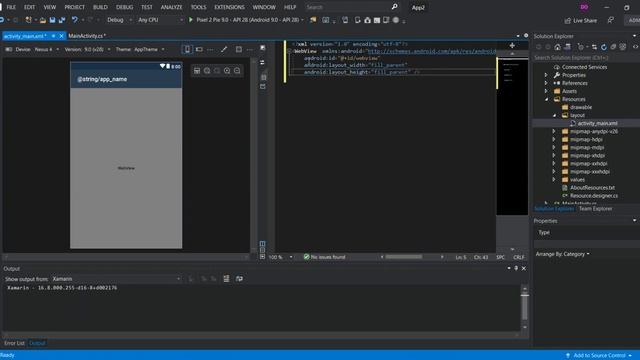Image resolution: width=640 pixels, height=360 pixels.
Task: Click the zoom in magnifier in designer
Action: coord(227,71)
